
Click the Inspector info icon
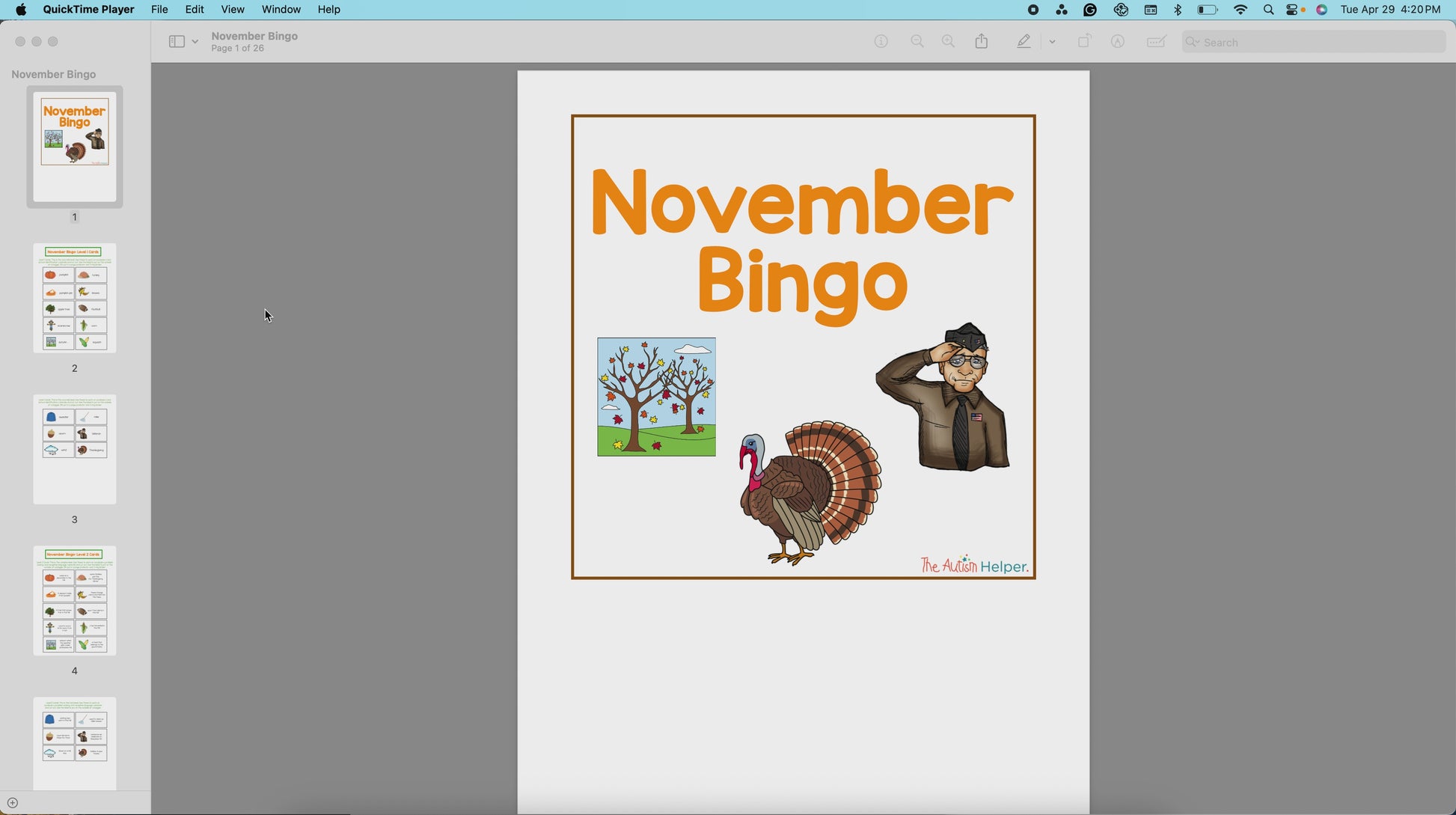pos(881,42)
